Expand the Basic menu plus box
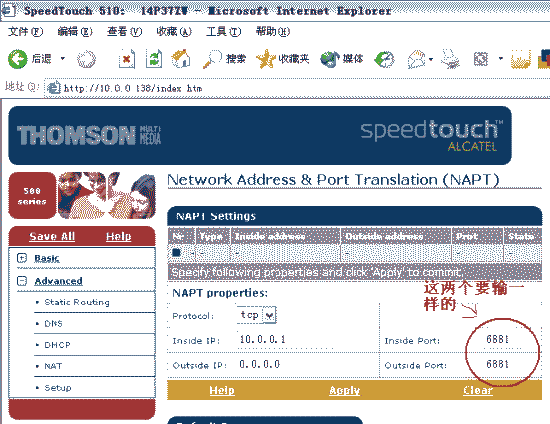Viewport: 550px width, 424px height. click(22, 258)
